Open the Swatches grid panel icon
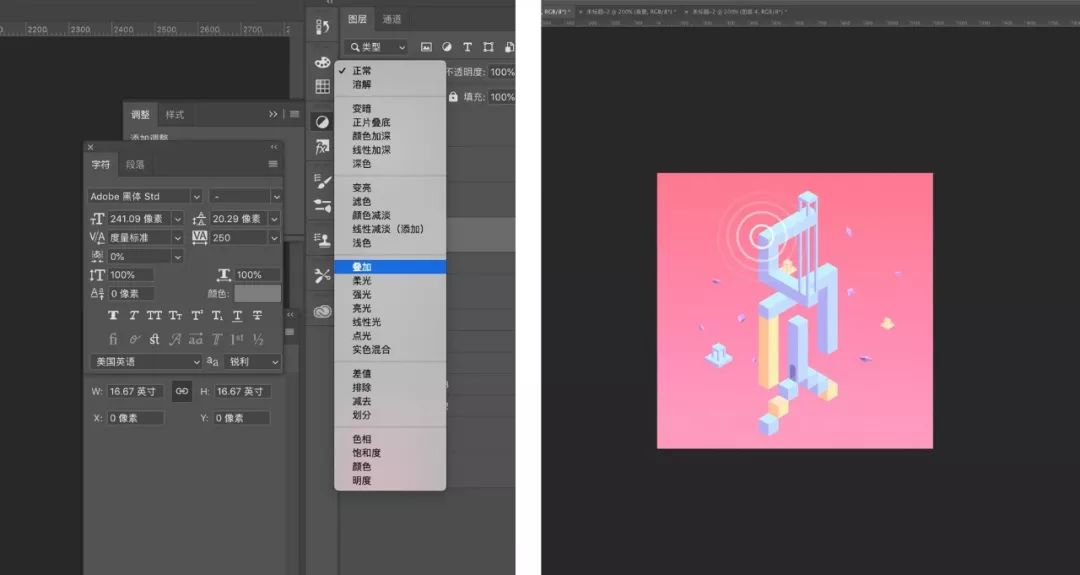Screen dimensions: 1080x575 322,87
